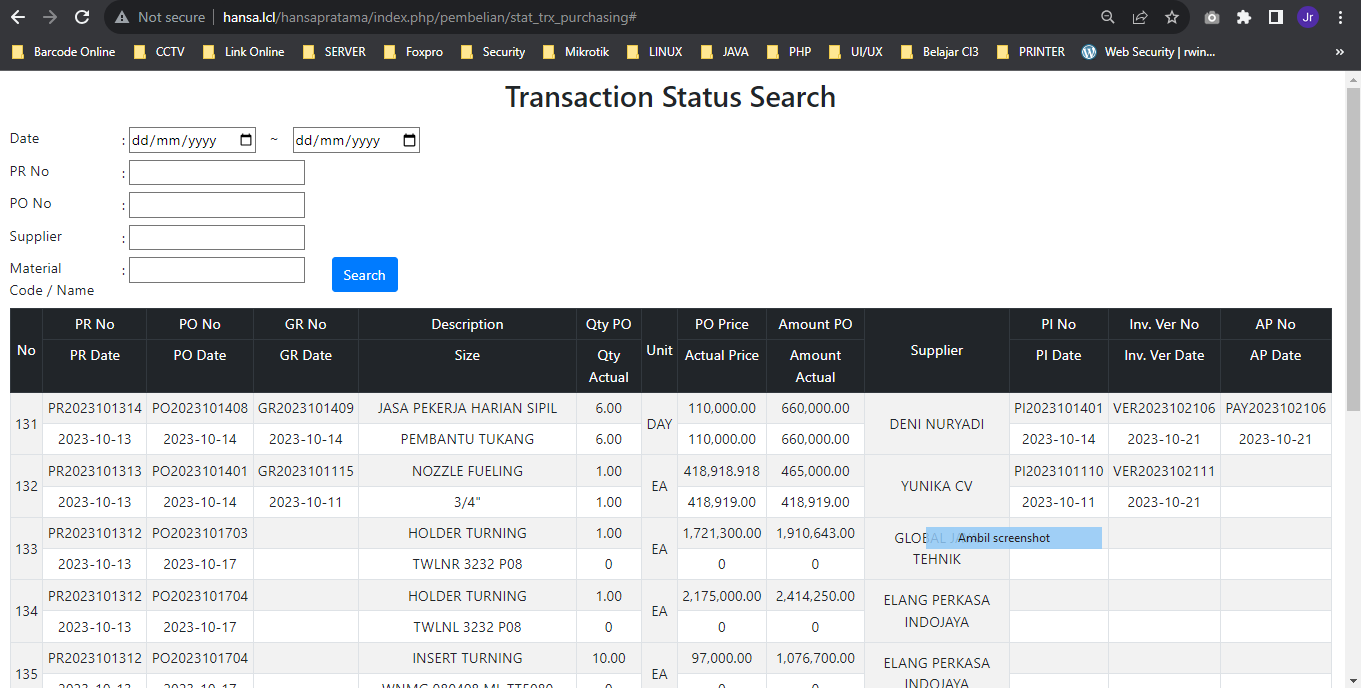Click the Material Code / Name field

(x=216, y=270)
